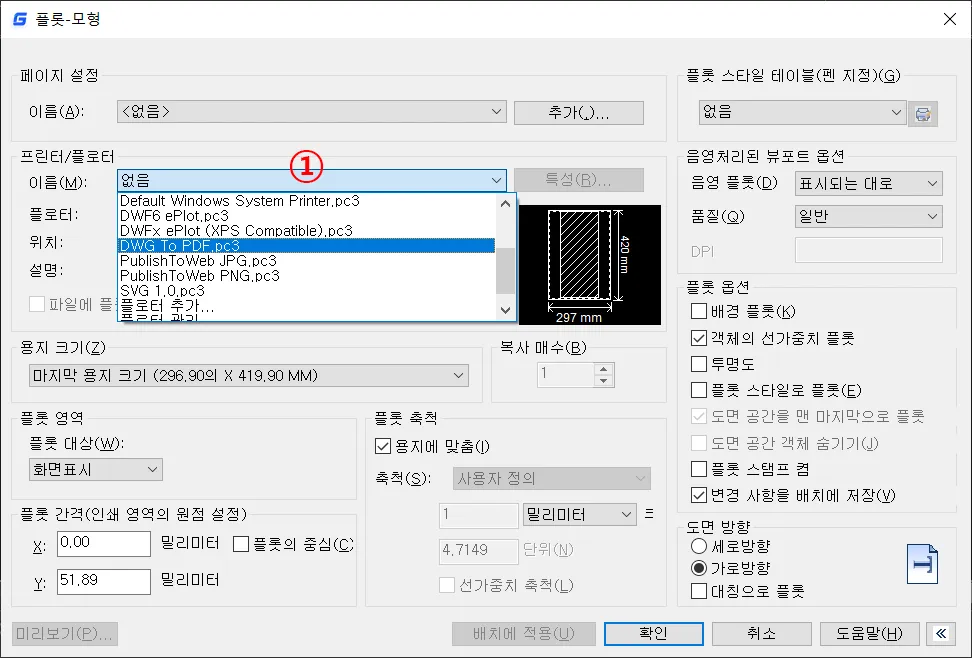Collapse the printer name dropdown showing 없음
The height and width of the screenshot is (658, 972).
tap(312, 180)
